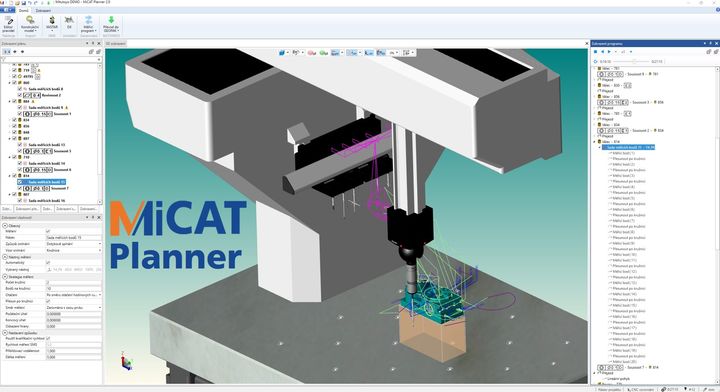
Task: Click the filter input field in plan panel
Action: [51, 59]
